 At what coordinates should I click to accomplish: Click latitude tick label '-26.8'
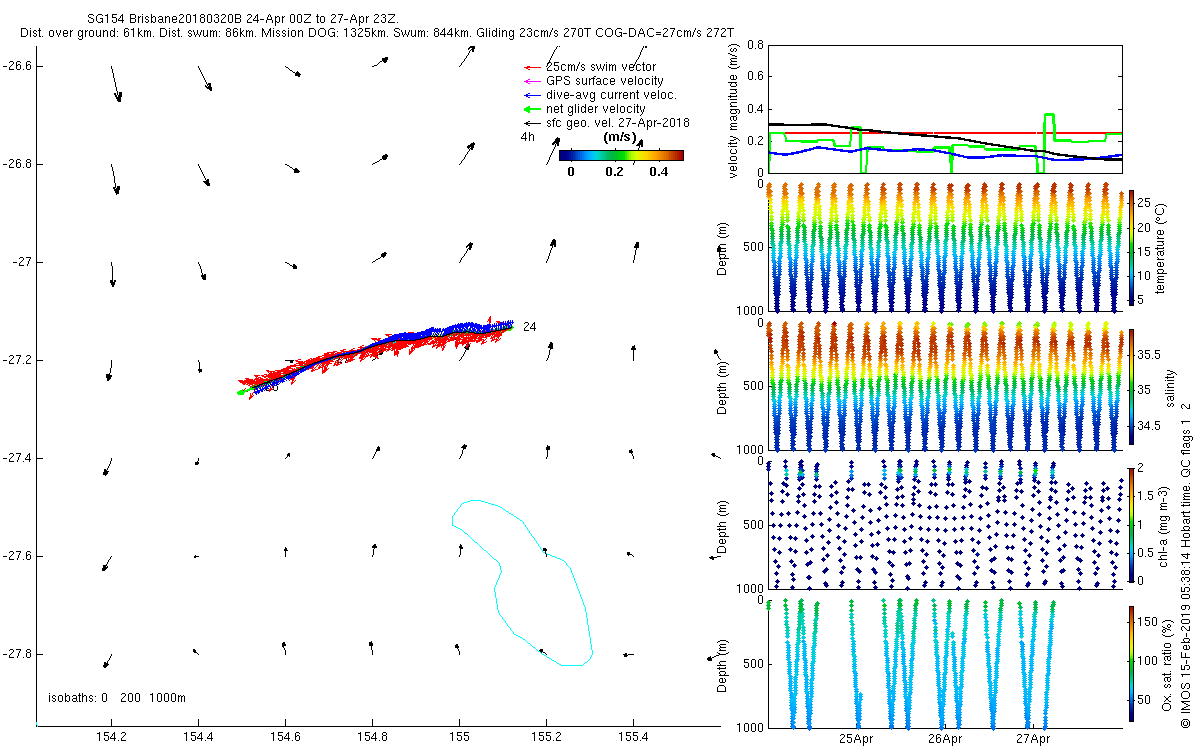[17, 164]
